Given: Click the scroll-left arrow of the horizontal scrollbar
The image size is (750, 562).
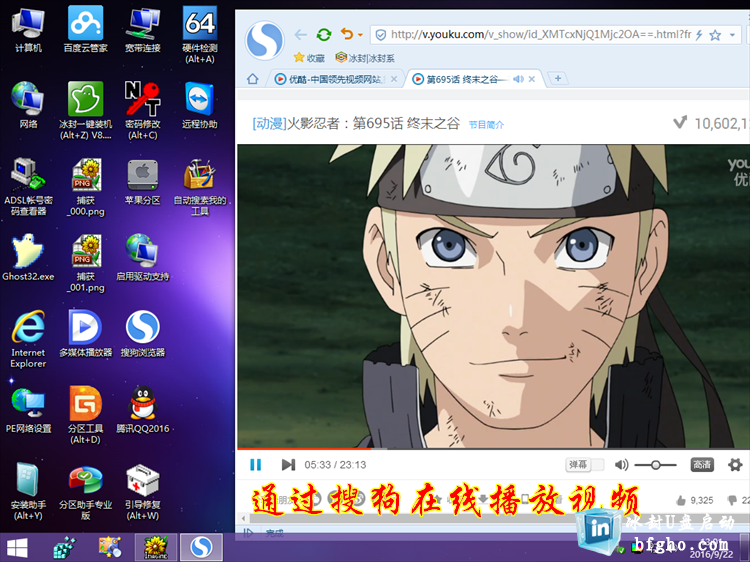Looking at the screenshot, I should tap(243, 518).
